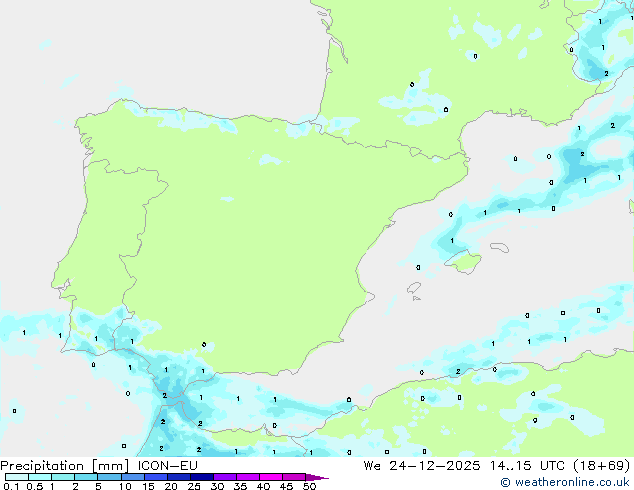Click the legend tick label '10'
634x490 pixels.
pyautogui.click(x=125, y=486)
